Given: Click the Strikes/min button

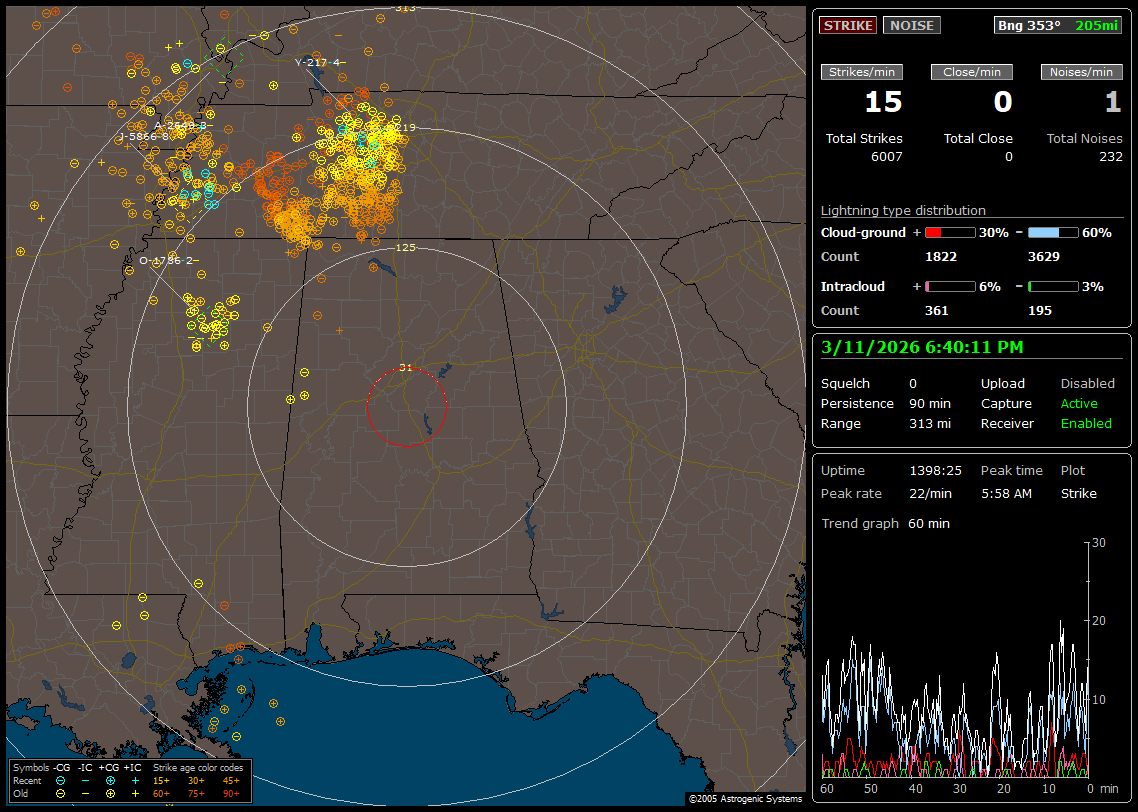Looking at the screenshot, I should click(862, 72).
